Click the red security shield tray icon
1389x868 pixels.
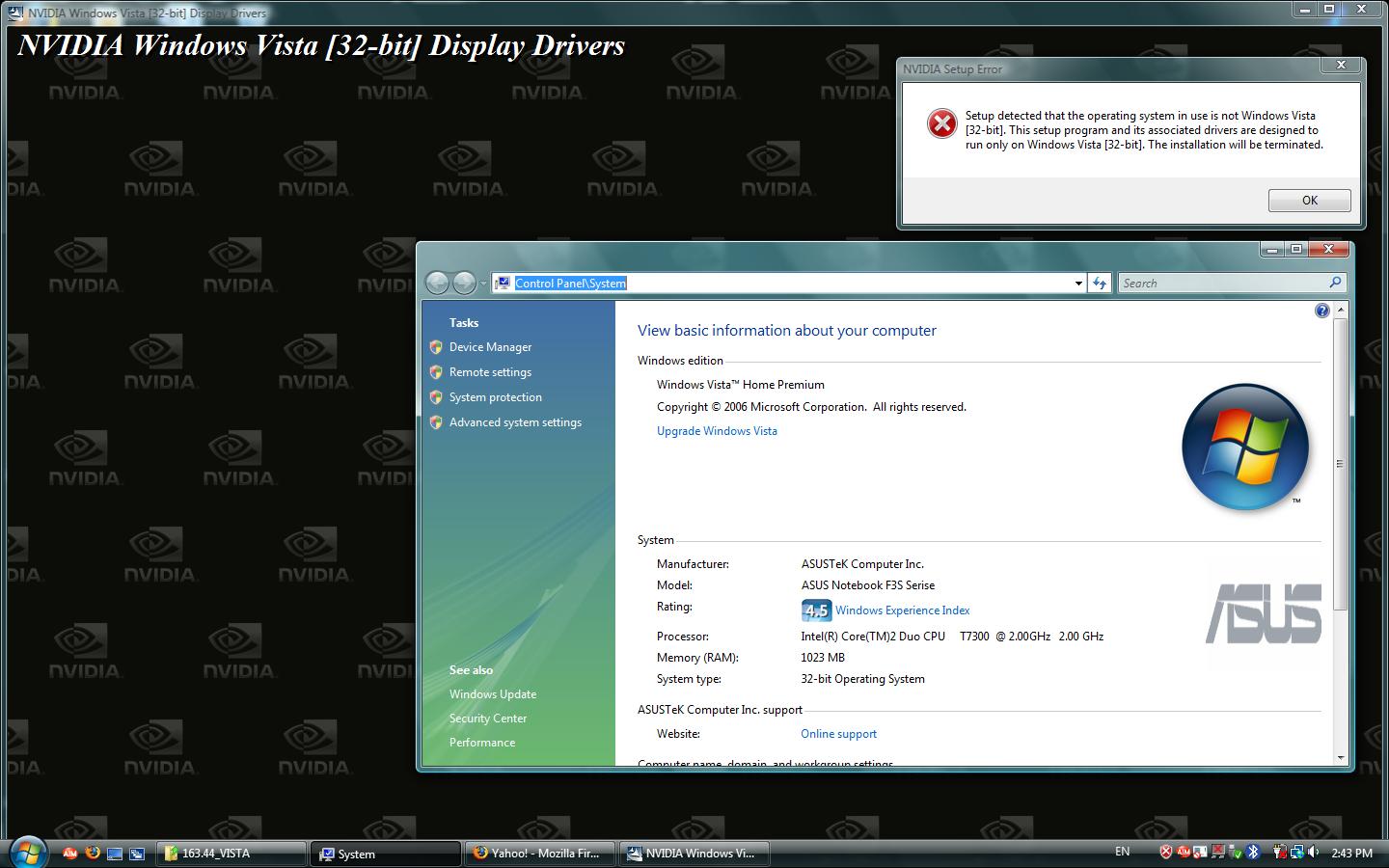(x=1165, y=852)
